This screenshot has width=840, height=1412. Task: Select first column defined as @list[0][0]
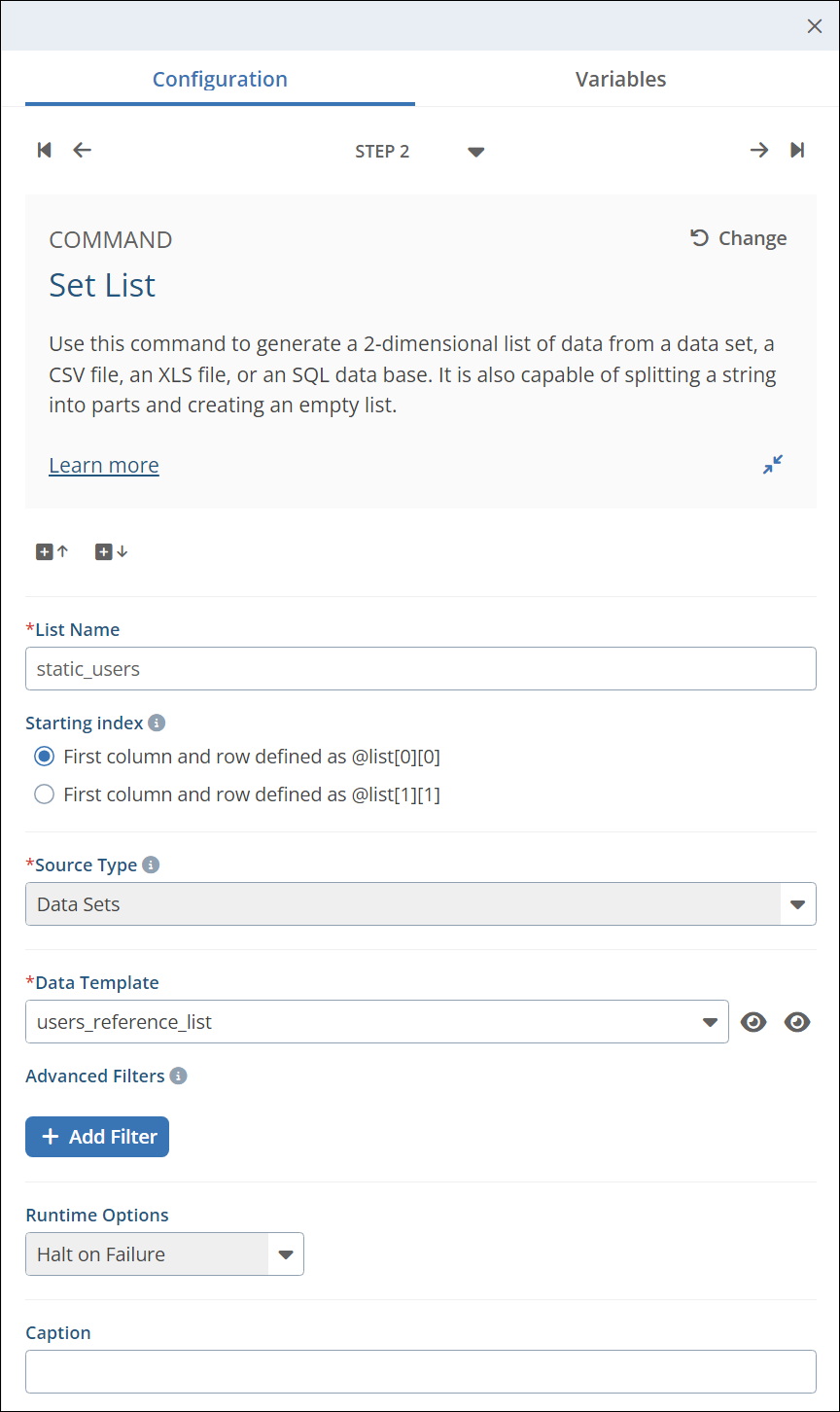click(44, 757)
